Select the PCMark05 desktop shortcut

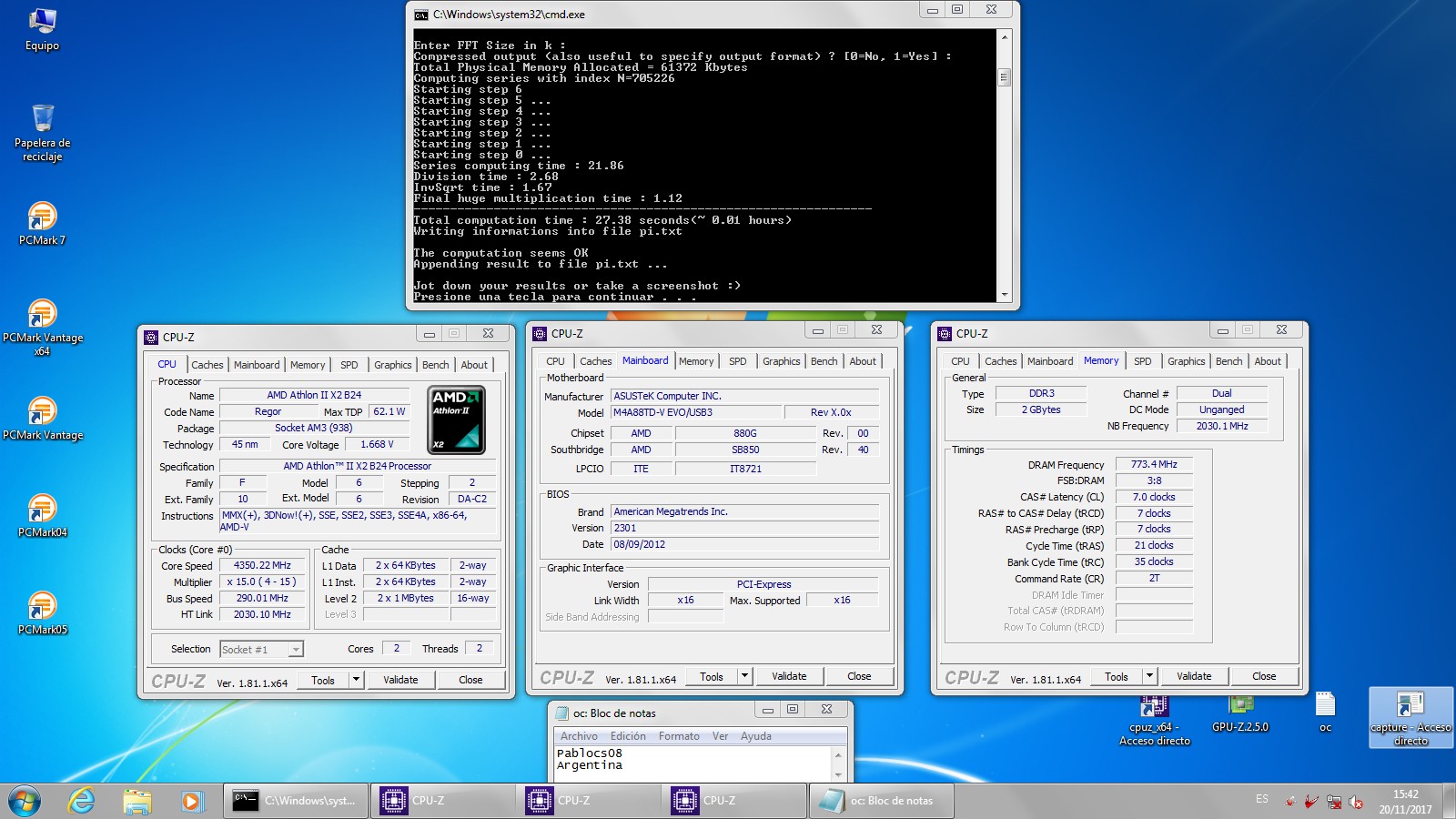42,612
